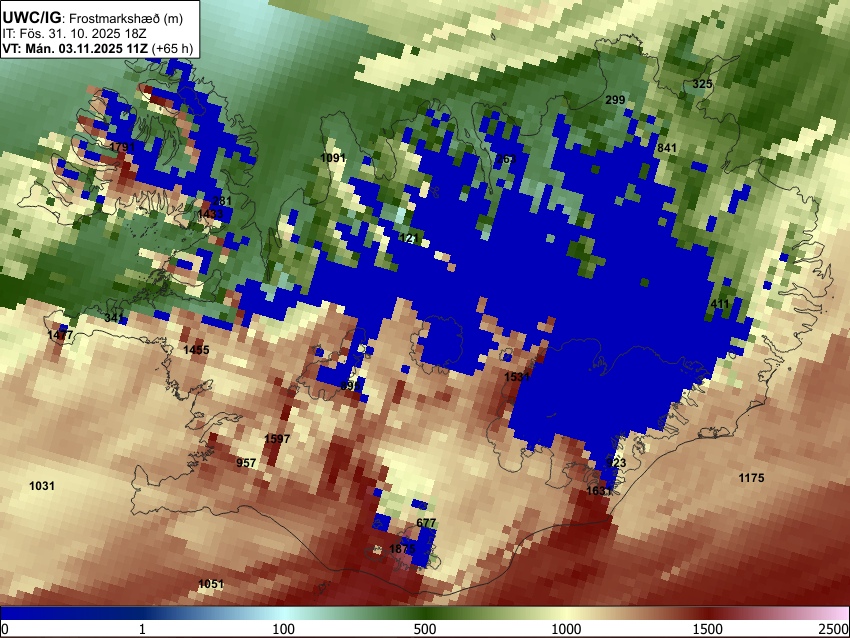Click the map value "411"

720,304
